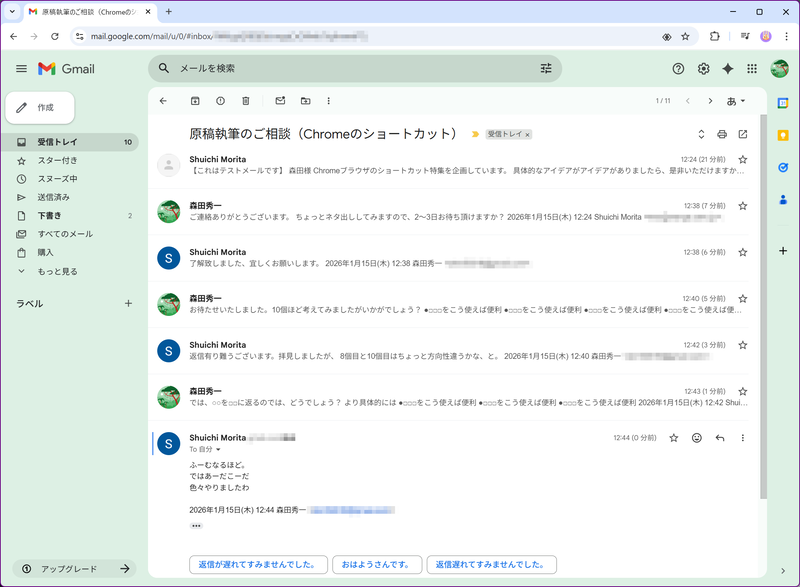Star the 12:44 expanded message
The height and width of the screenshot is (587, 800).
click(674, 438)
